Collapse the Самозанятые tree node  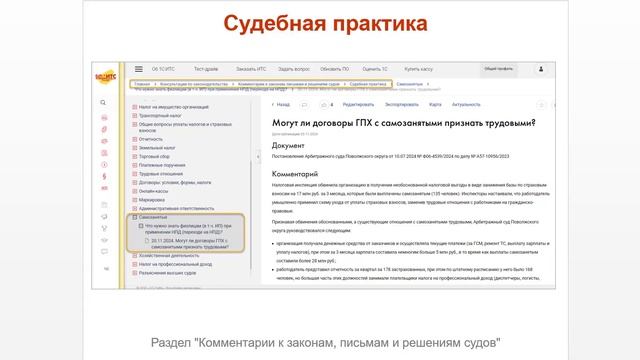pos(135,217)
